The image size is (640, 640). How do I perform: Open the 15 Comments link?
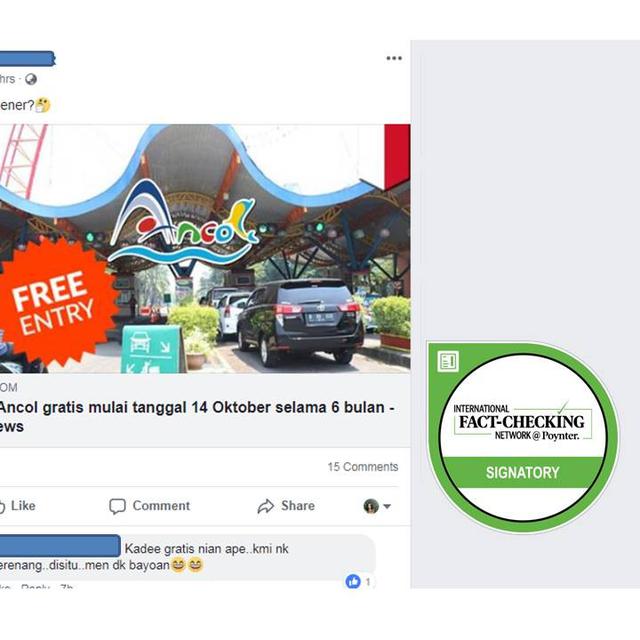pyautogui.click(x=363, y=467)
